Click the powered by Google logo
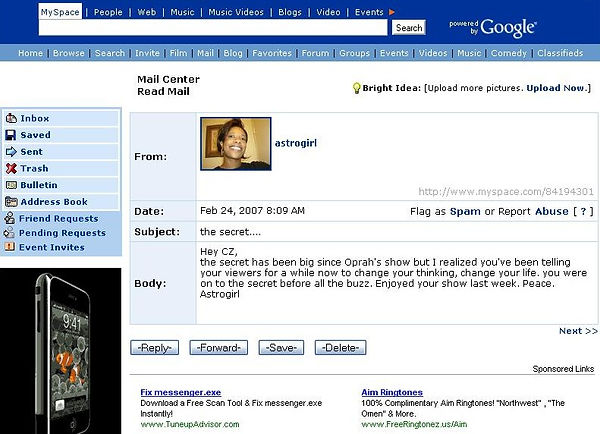Viewport: 600px width, 434px height. tap(493, 28)
